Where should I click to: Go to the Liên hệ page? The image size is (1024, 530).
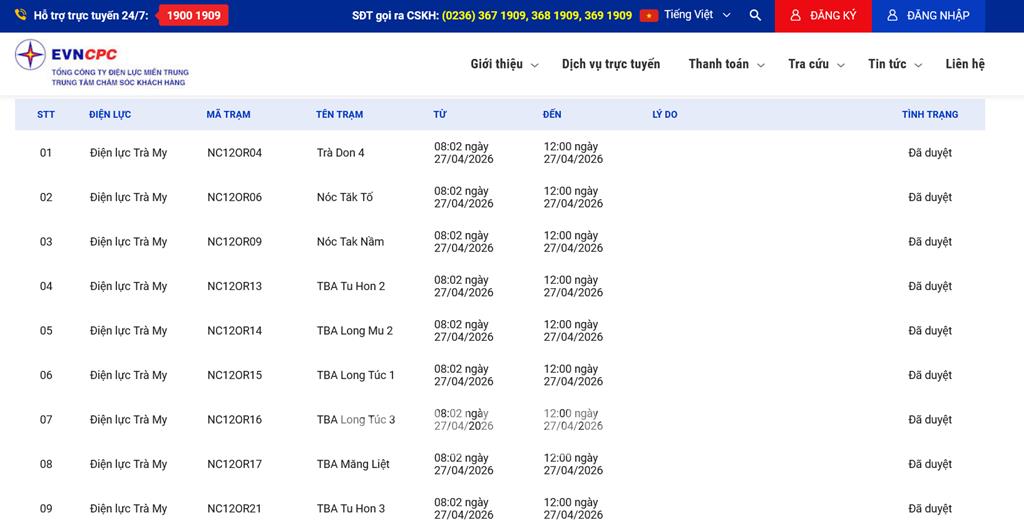(964, 64)
